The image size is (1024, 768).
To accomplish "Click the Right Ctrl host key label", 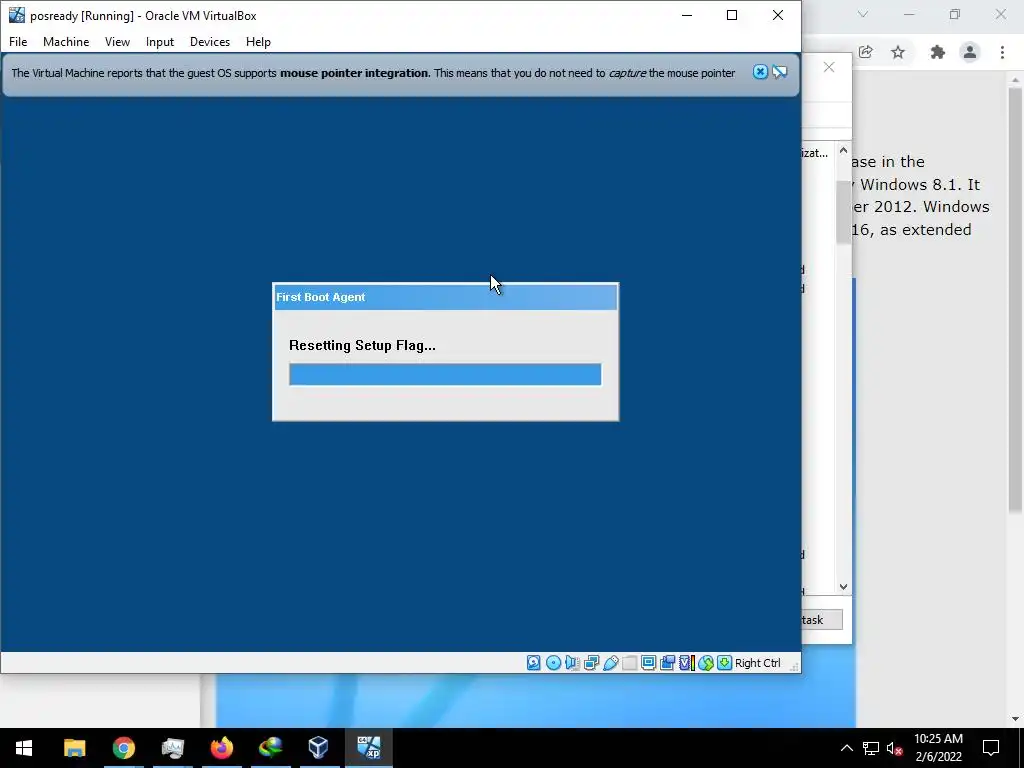I will pos(758,663).
